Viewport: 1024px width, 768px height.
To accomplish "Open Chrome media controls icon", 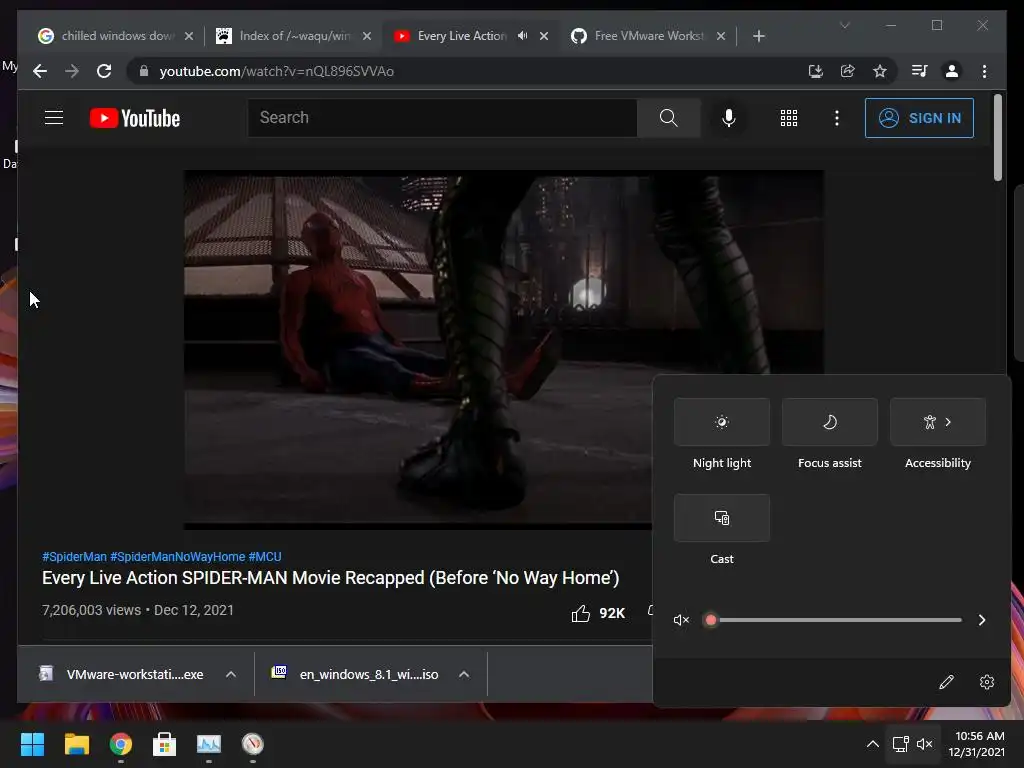I will point(920,71).
